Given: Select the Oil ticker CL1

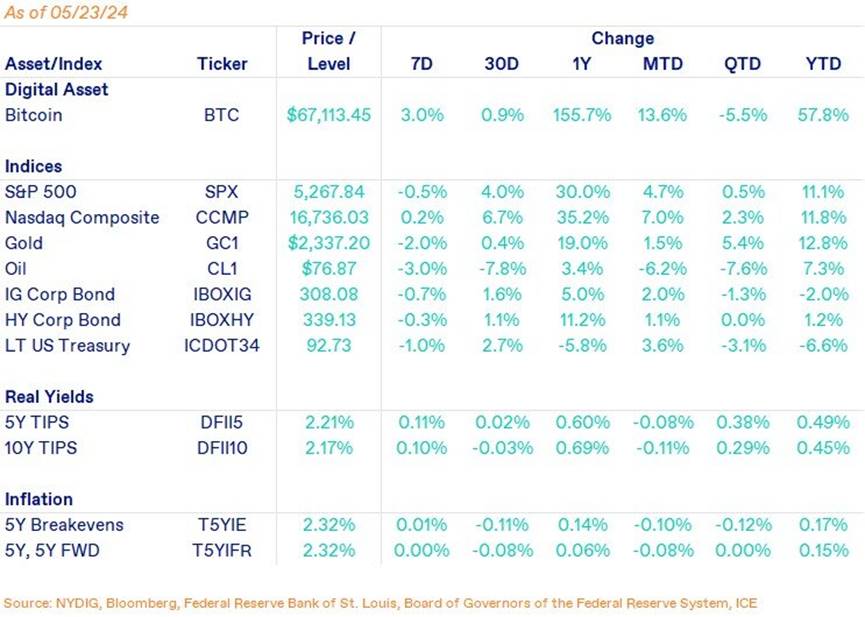Looking at the screenshot, I should pyautogui.click(x=221, y=269).
